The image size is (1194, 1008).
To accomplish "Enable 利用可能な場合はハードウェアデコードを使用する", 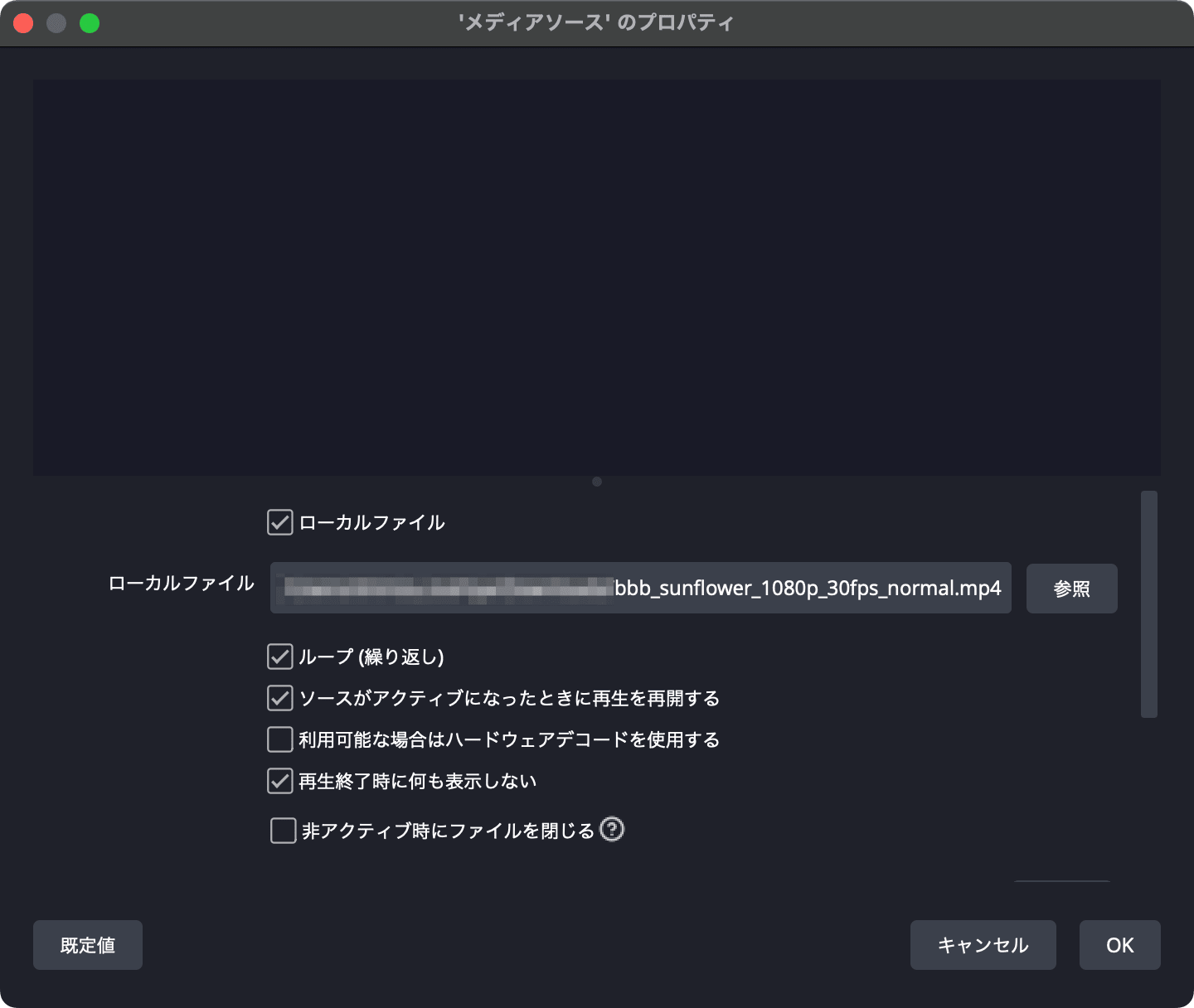I will coord(280,739).
